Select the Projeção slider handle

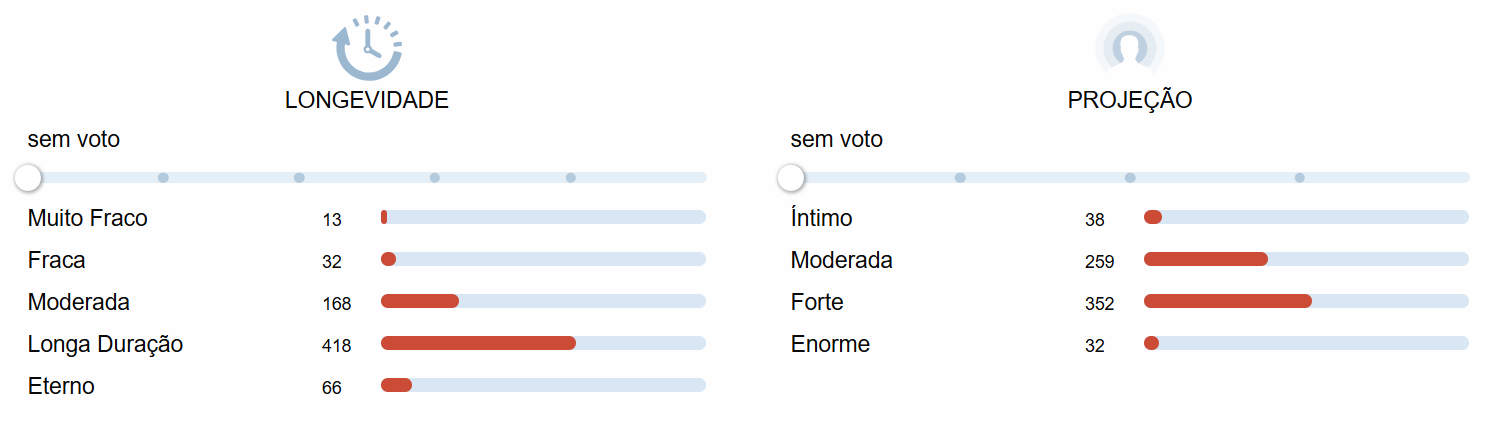click(x=791, y=178)
